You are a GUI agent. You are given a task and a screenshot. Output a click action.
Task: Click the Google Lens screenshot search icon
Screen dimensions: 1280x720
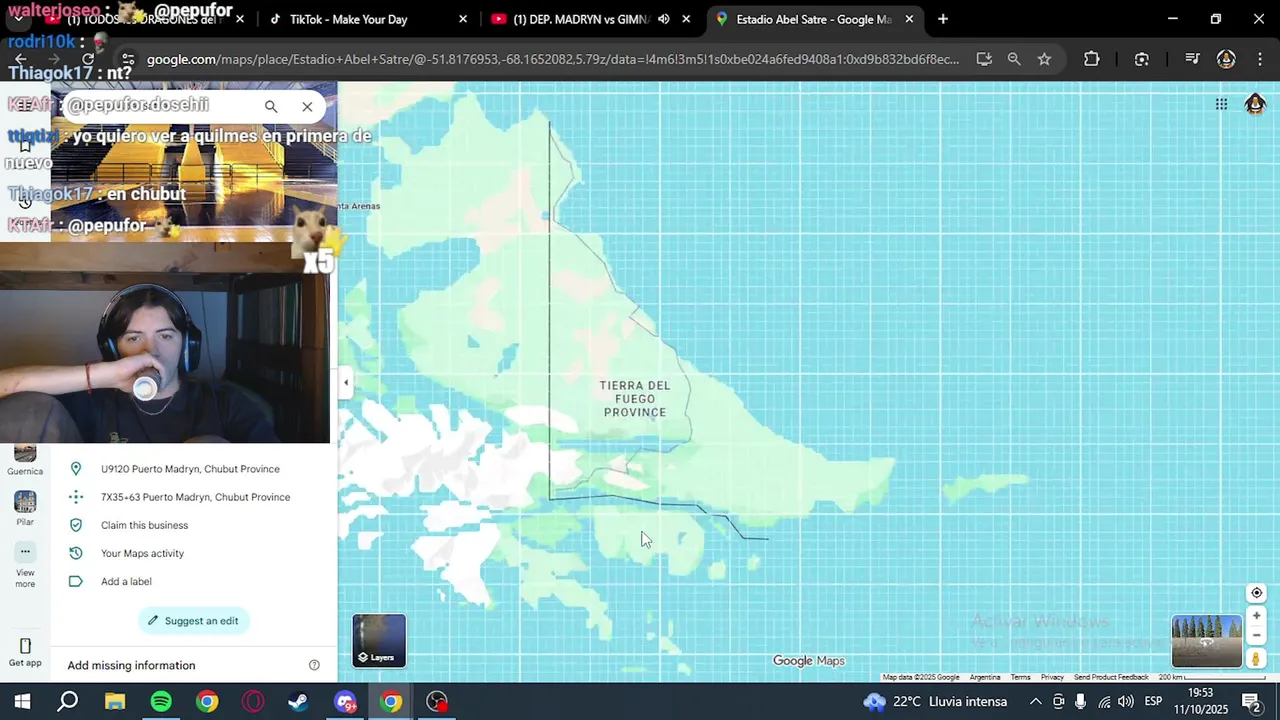coord(1142,59)
